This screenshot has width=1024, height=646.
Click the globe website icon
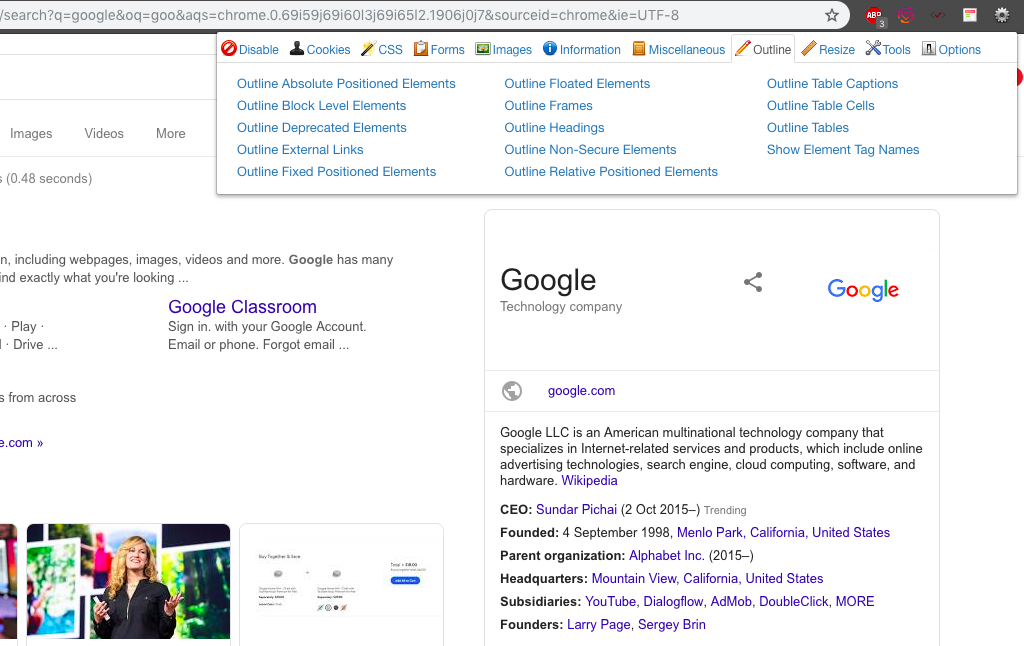click(x=512, y=391)
